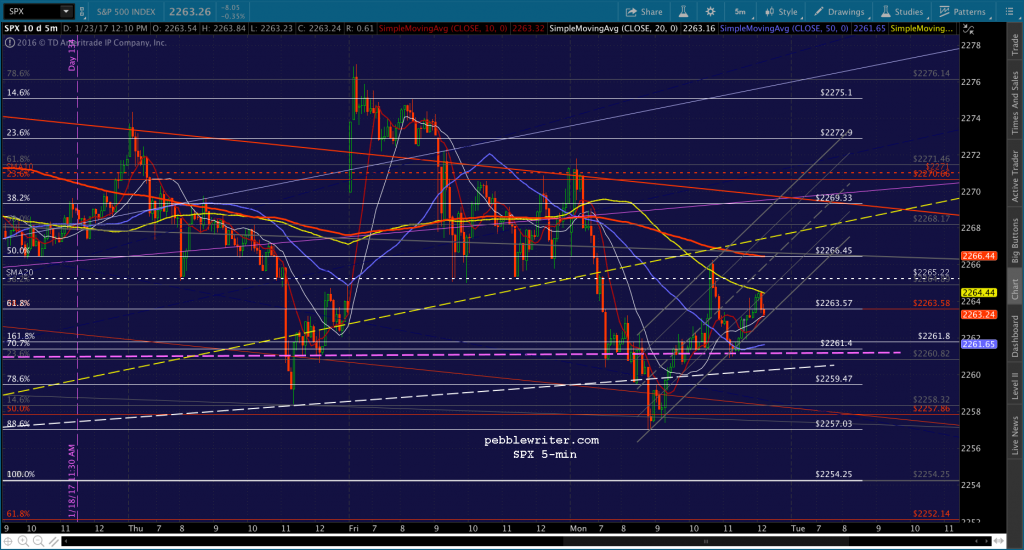The image size is (1024, 550).
Task: Expand the SPX symbol dropdown arrow
Action: point(66,12)
